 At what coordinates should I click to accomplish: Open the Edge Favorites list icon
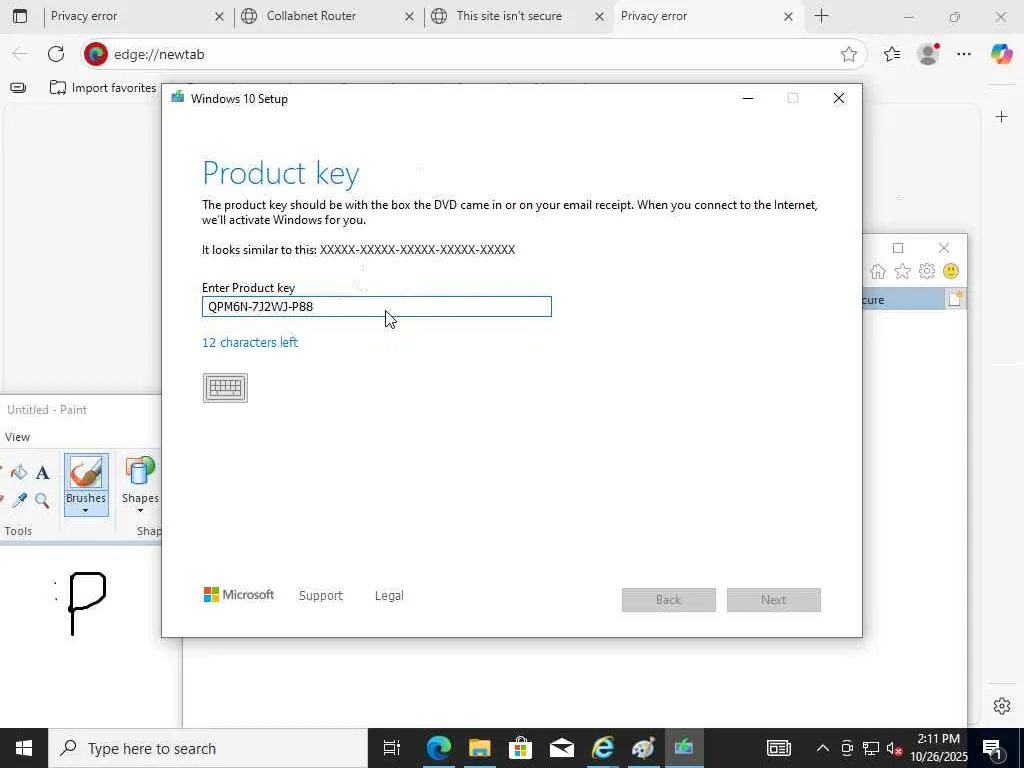click(891, 54)
